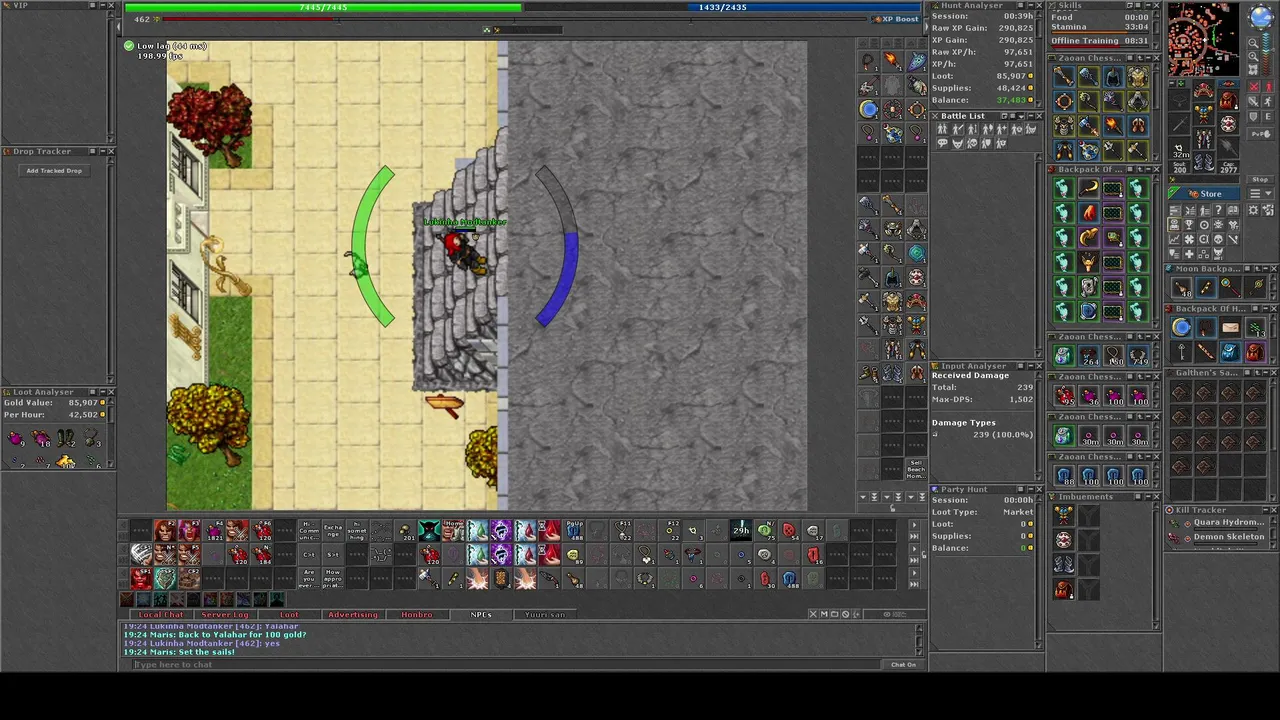1280x720 pixels.
Task: Collapse the Input Analyser panel
Action: (1029, 366)
